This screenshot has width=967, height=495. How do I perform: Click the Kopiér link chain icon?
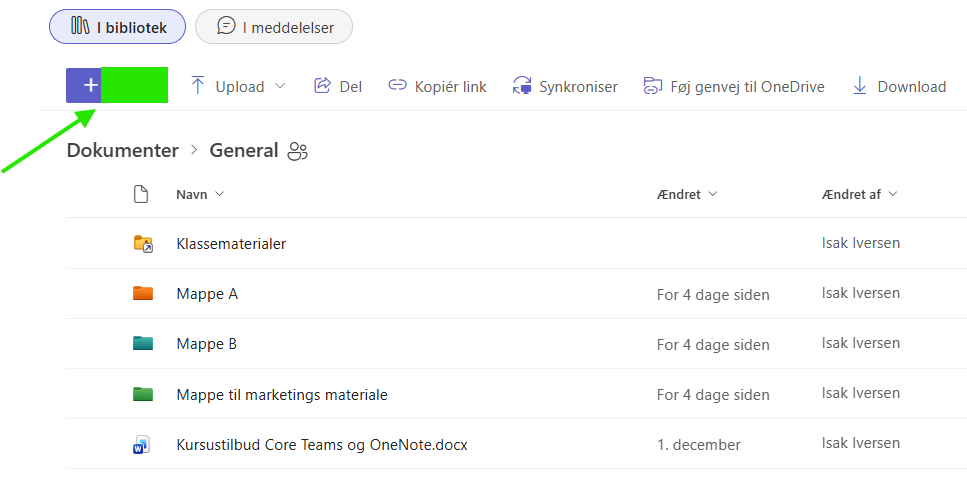(398, 86)
